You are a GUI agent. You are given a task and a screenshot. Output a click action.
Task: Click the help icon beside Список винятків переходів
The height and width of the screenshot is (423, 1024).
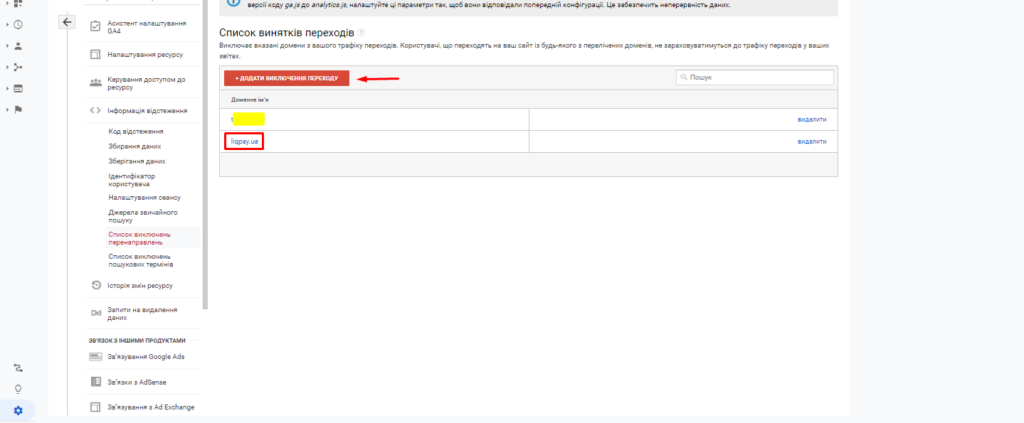tap(361, 32)
